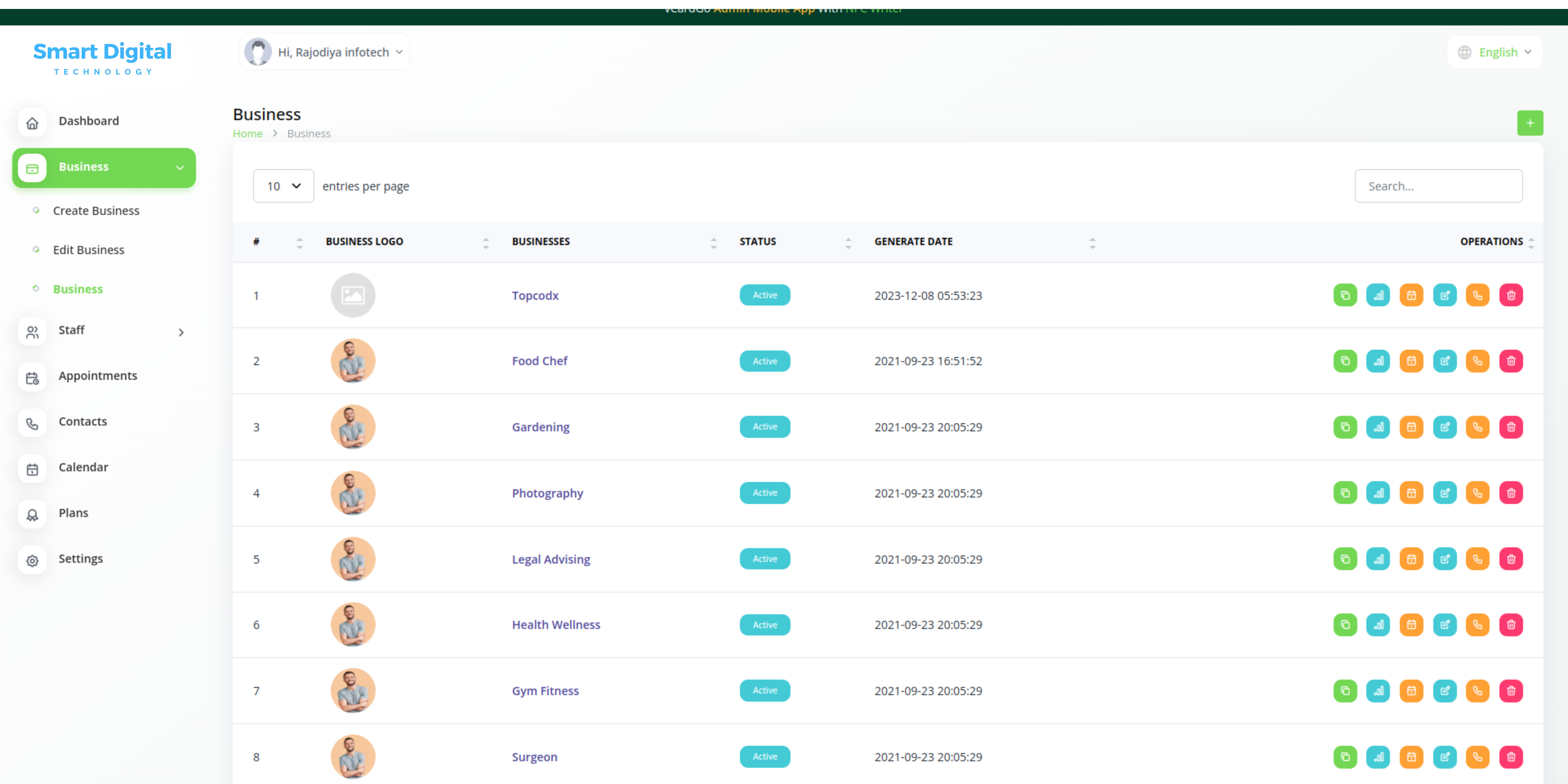Click the copy icon in Legal Advising row
Viewport: 1568px width, 784px height.
(1345, 559)
